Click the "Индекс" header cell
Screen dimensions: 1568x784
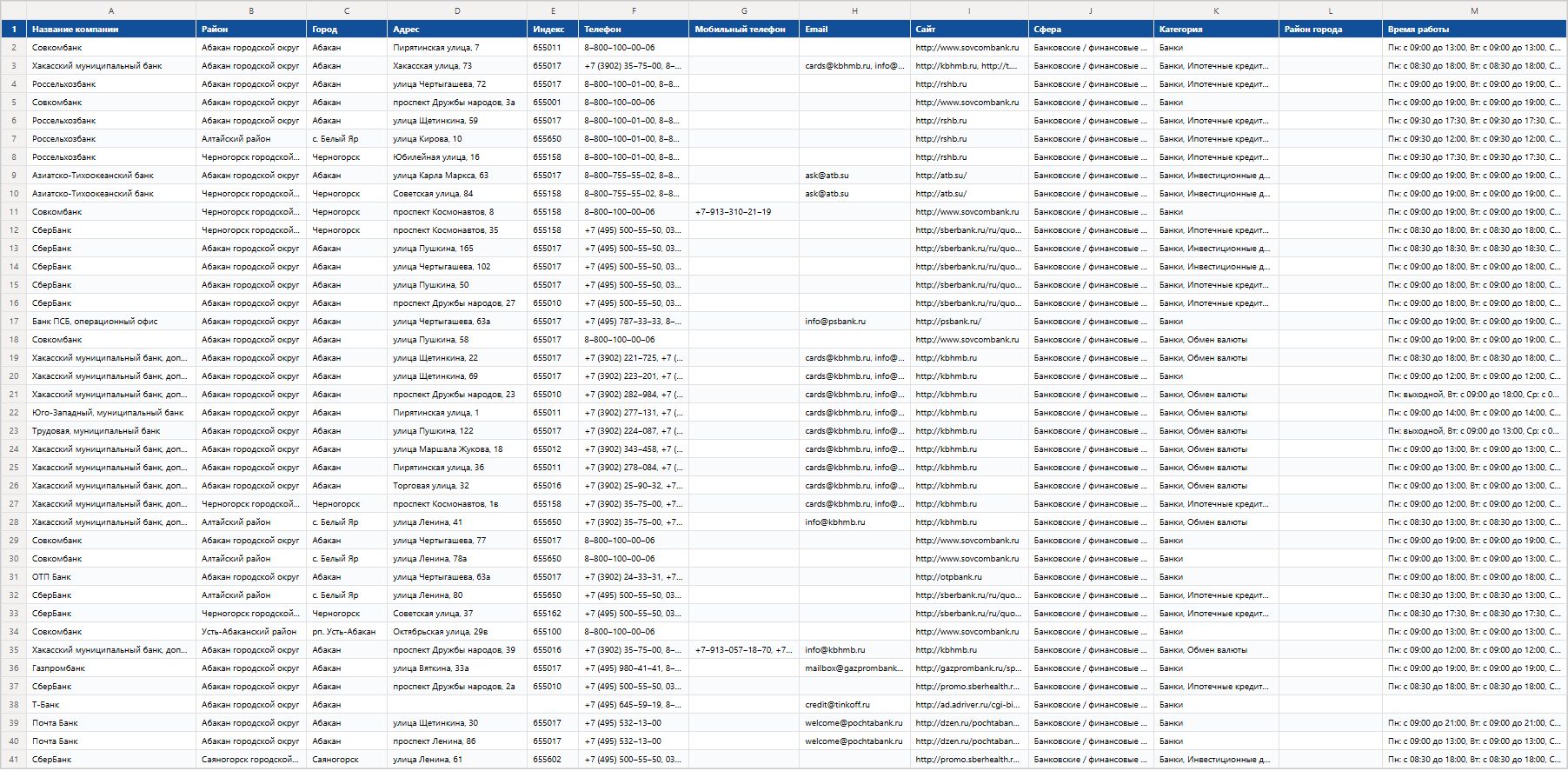coord(553,30)
